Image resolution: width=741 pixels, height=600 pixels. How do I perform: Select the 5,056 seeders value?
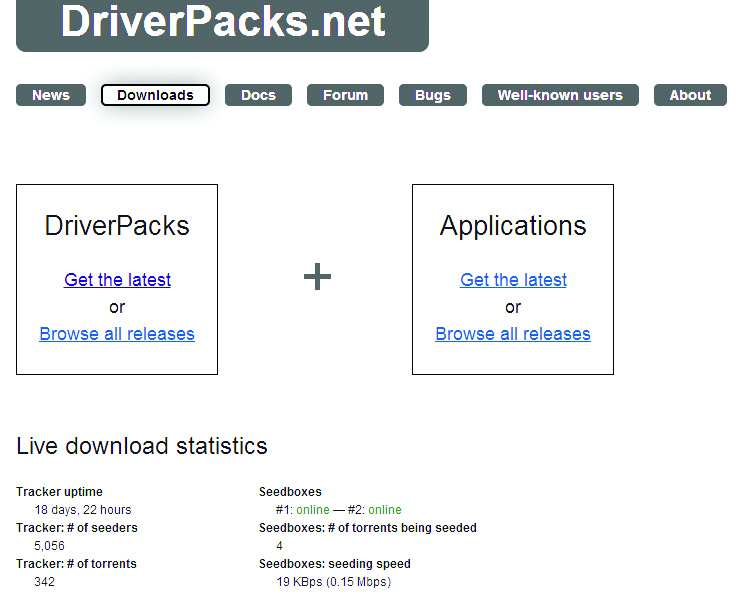point(49,546)
